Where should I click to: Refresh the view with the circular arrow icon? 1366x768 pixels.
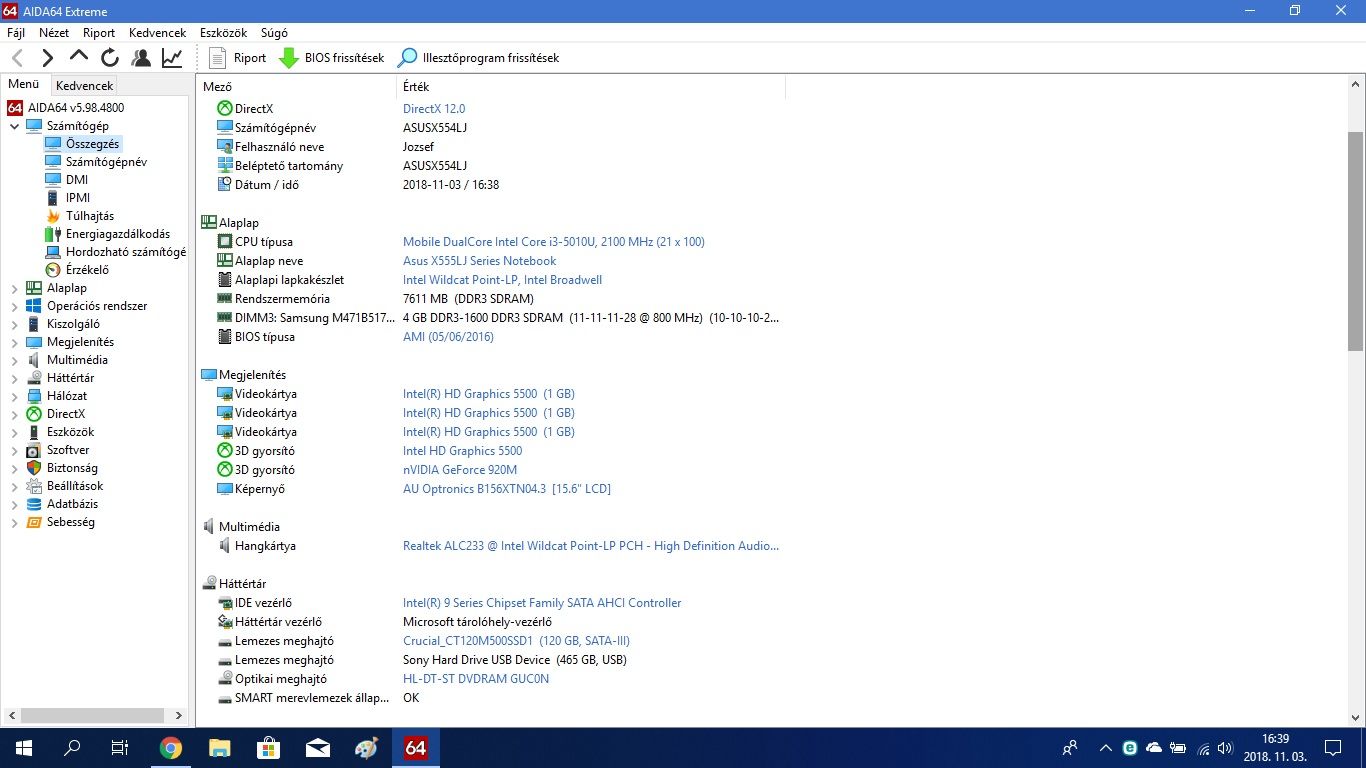[110, 58]
